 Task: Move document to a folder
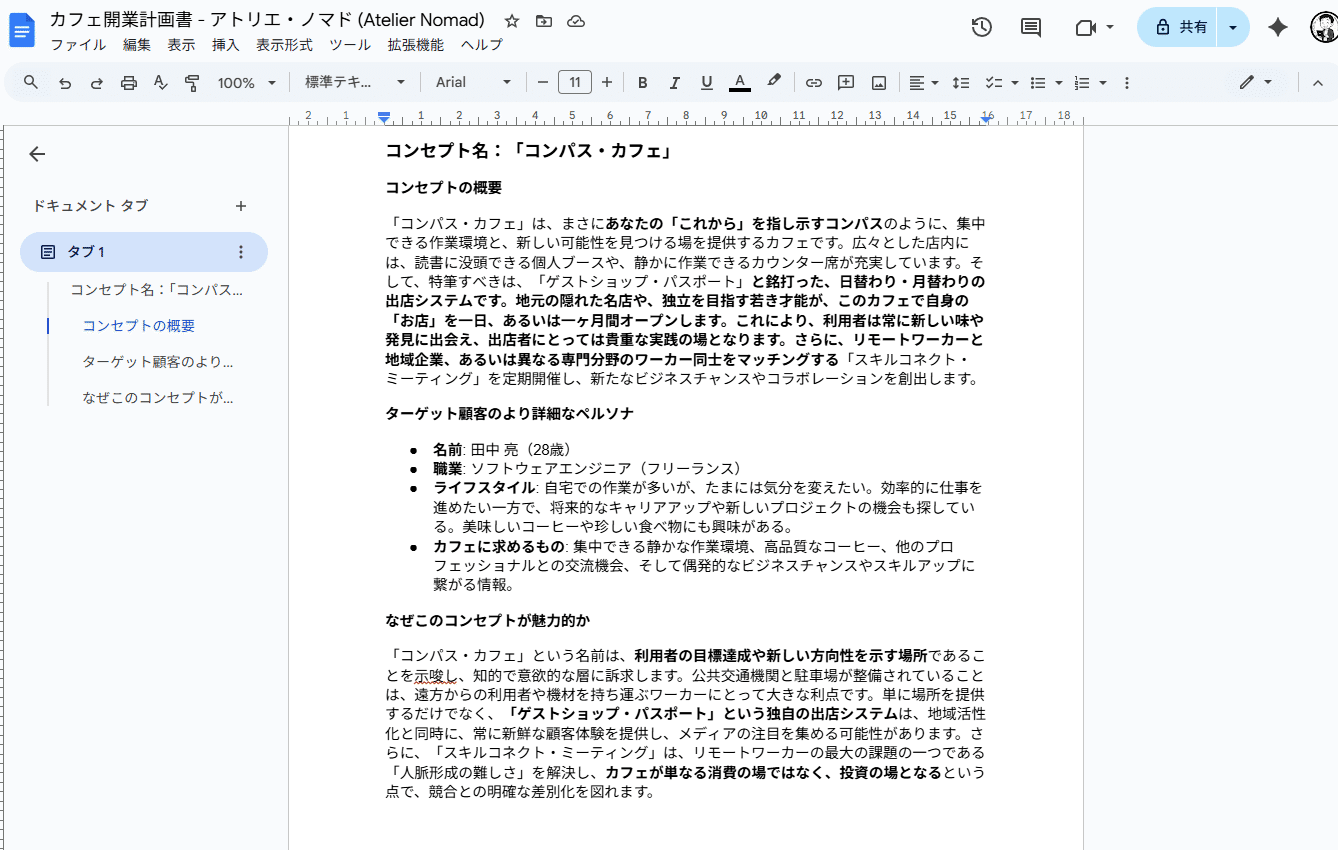(543, 21)
